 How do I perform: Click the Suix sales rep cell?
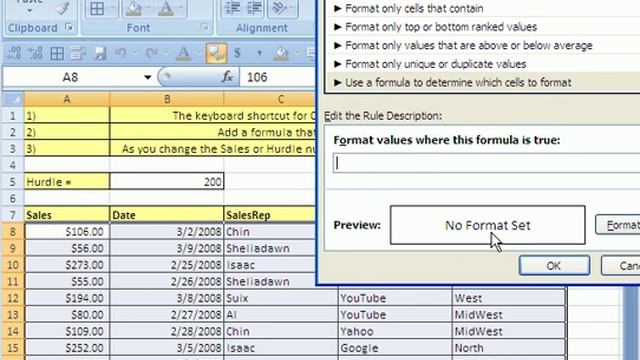pyautogui.click(x=281, y=298)
